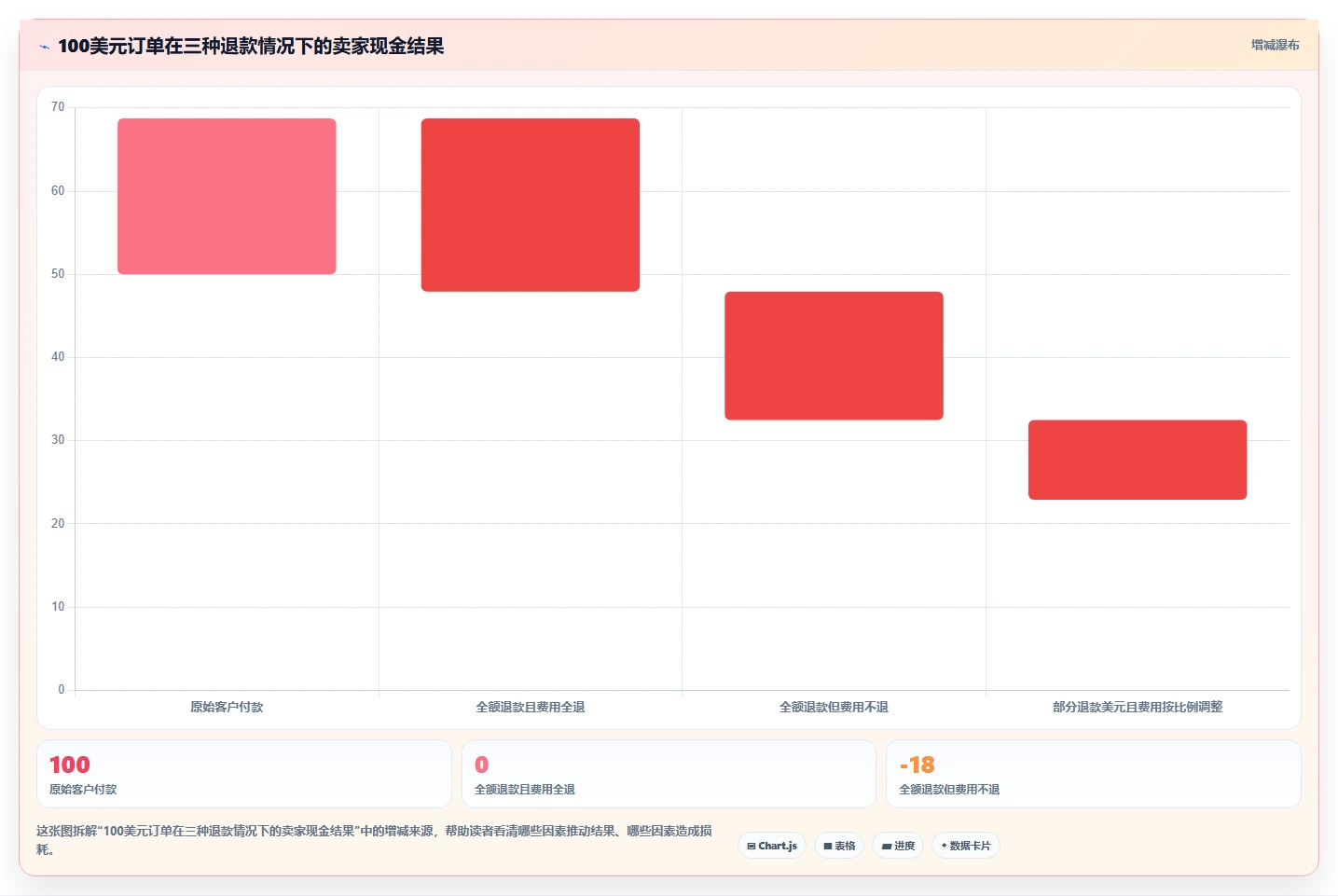Click the x-axis label 全额退款且费用全退
Image resolution: width=1338 pixels, height=896 pixels.
pos(531,707)
